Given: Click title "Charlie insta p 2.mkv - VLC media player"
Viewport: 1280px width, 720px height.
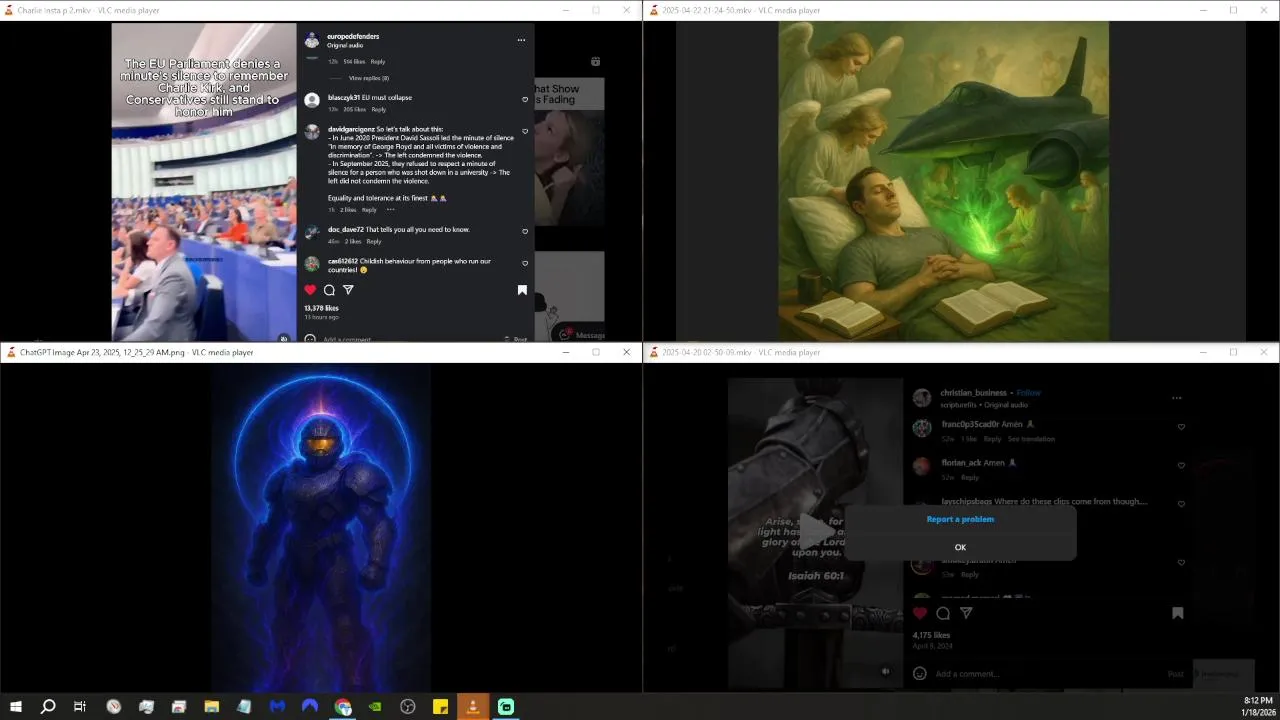Looking at the screenshot, I should pyautogui.click(x=88, y=10).
